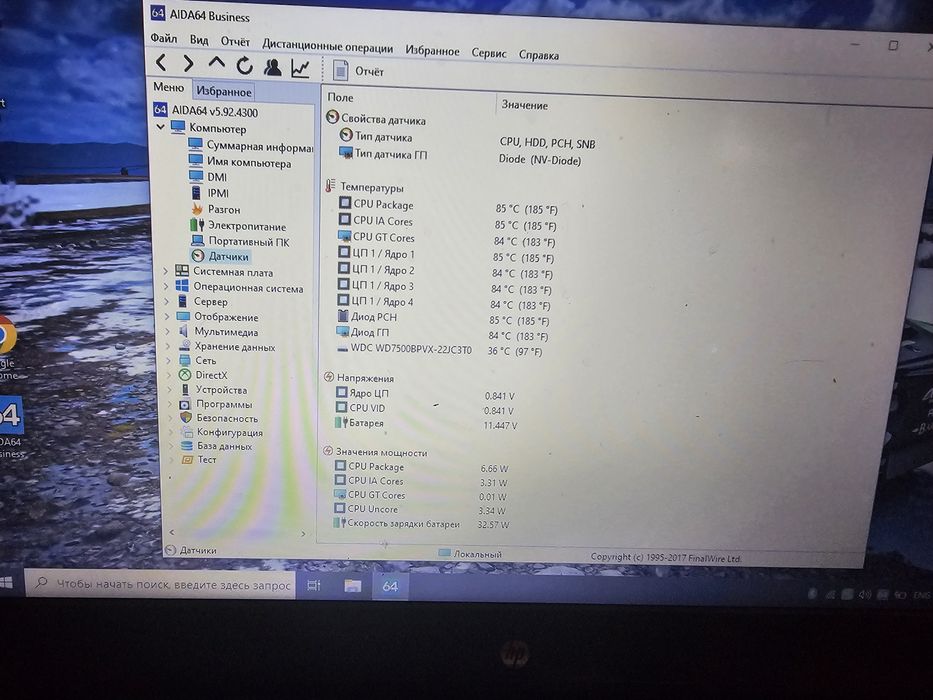This screenshot has width=933, height=700.
Task: Click the Безопасность shield icon
Action: (186, 417)
